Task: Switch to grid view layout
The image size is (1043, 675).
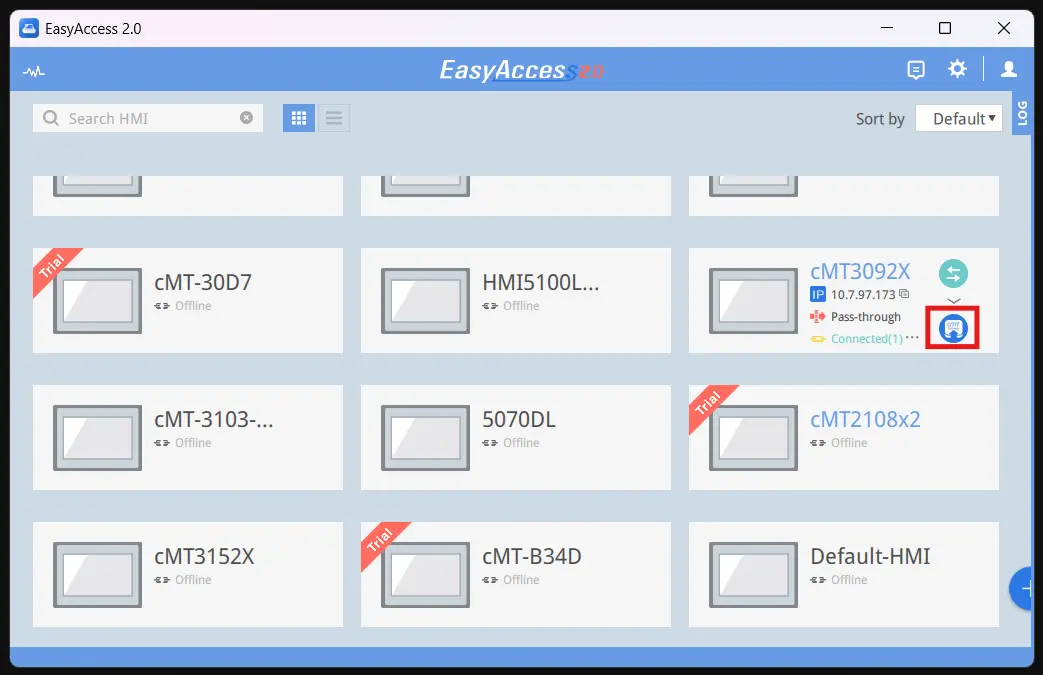Action: (298, 117)
